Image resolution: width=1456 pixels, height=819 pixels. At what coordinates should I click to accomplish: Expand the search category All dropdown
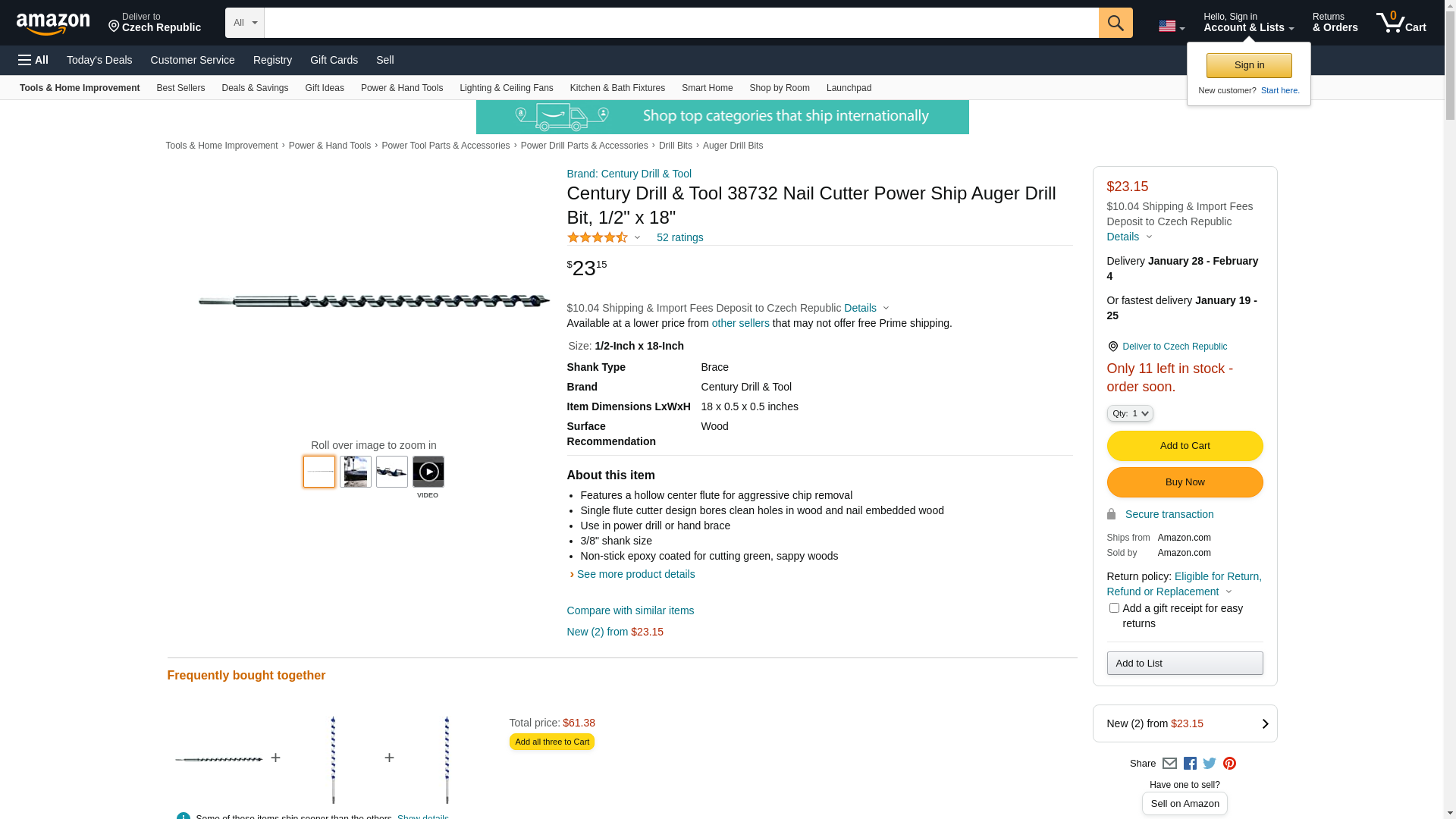(x=244, y=23)
